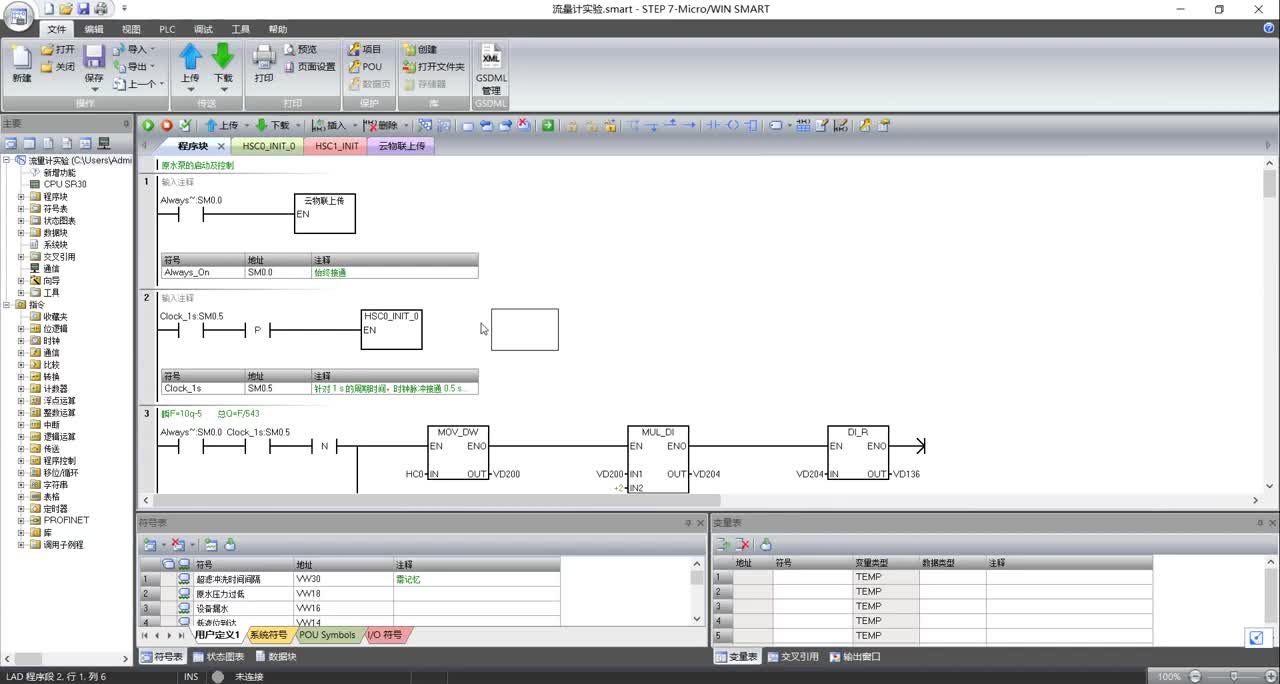Click the 创建 (Create) library button

[420, 49]
